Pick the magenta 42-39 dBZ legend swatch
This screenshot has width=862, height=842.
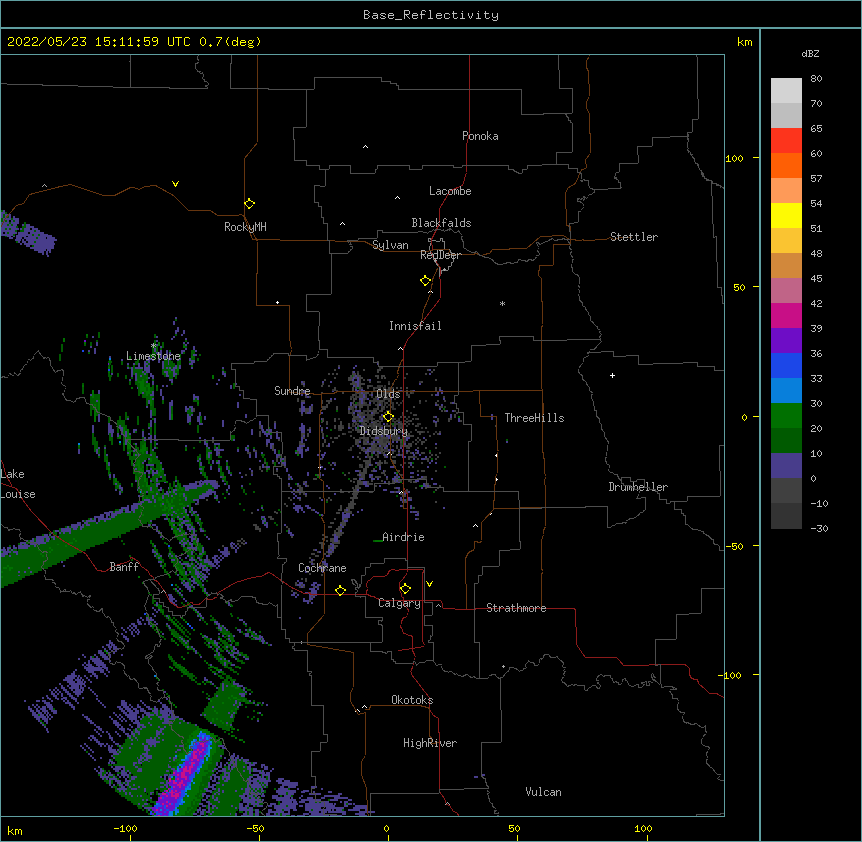(786, 316)
